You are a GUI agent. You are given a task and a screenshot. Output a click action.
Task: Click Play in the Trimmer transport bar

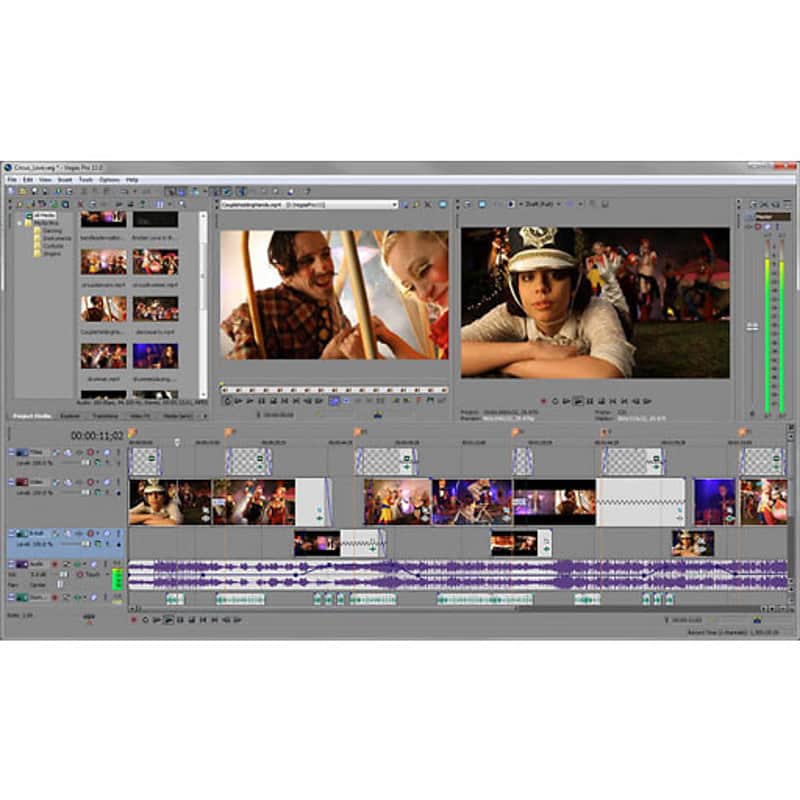(x=250, y=401)
